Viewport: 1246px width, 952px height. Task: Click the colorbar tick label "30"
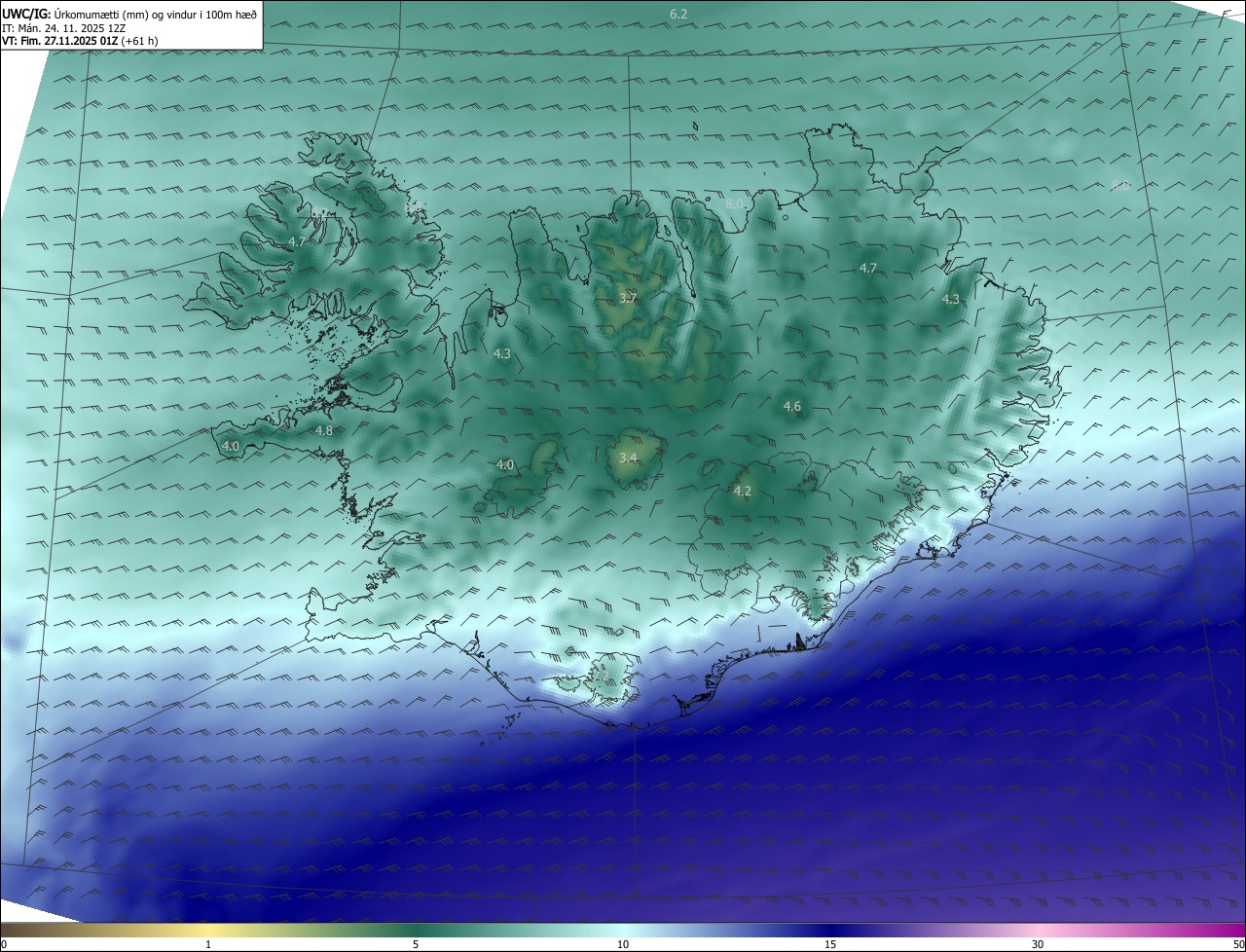tap(1038, 944)
